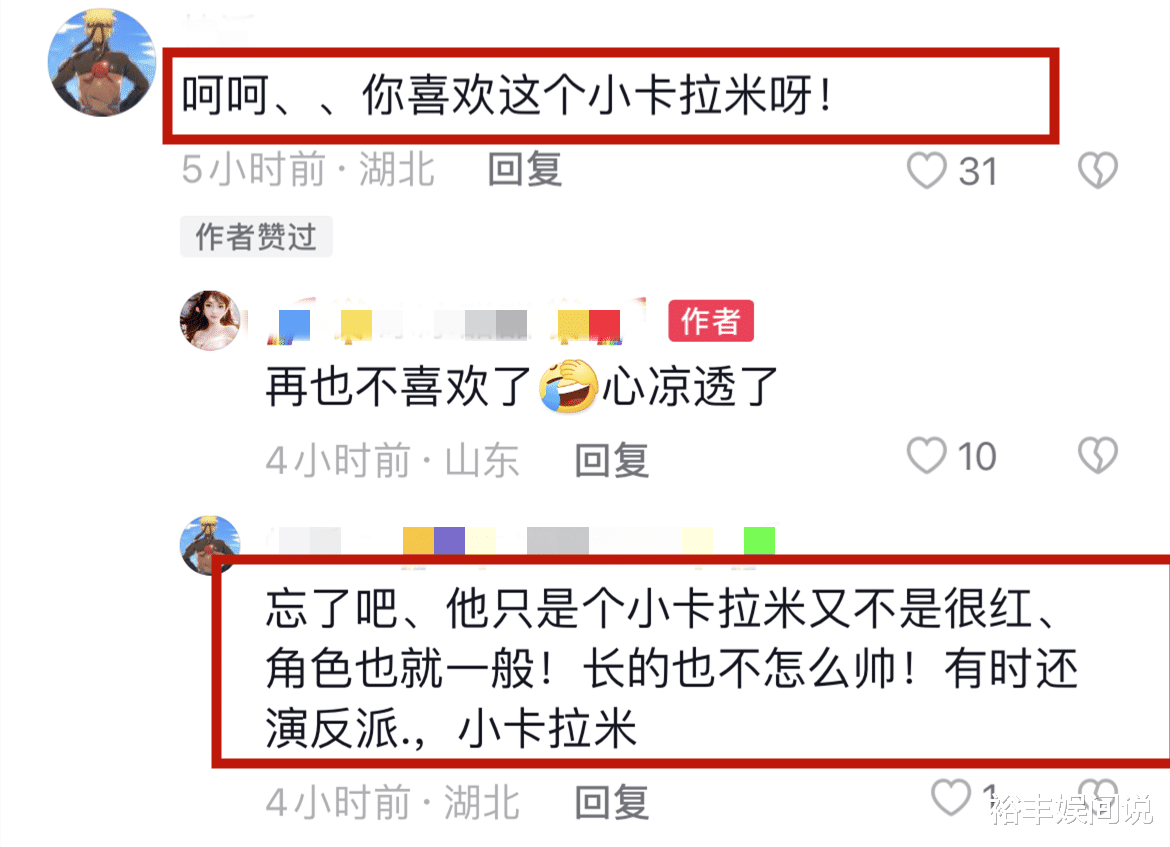Click the red 作者 badge

(710, 321)
